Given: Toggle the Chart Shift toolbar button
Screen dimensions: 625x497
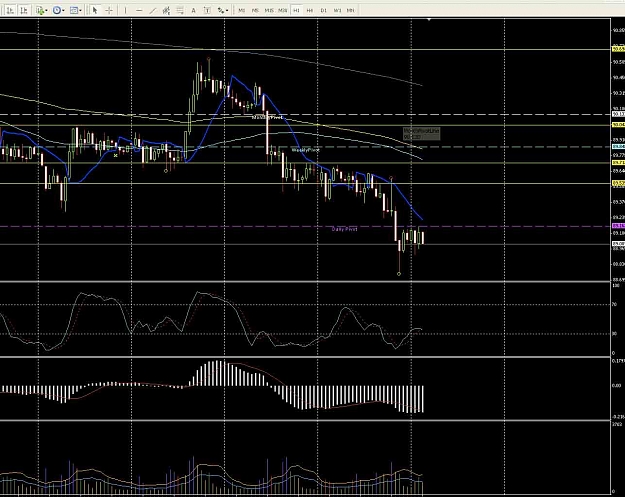Looking at the screenshot, I should click(24, 10).
